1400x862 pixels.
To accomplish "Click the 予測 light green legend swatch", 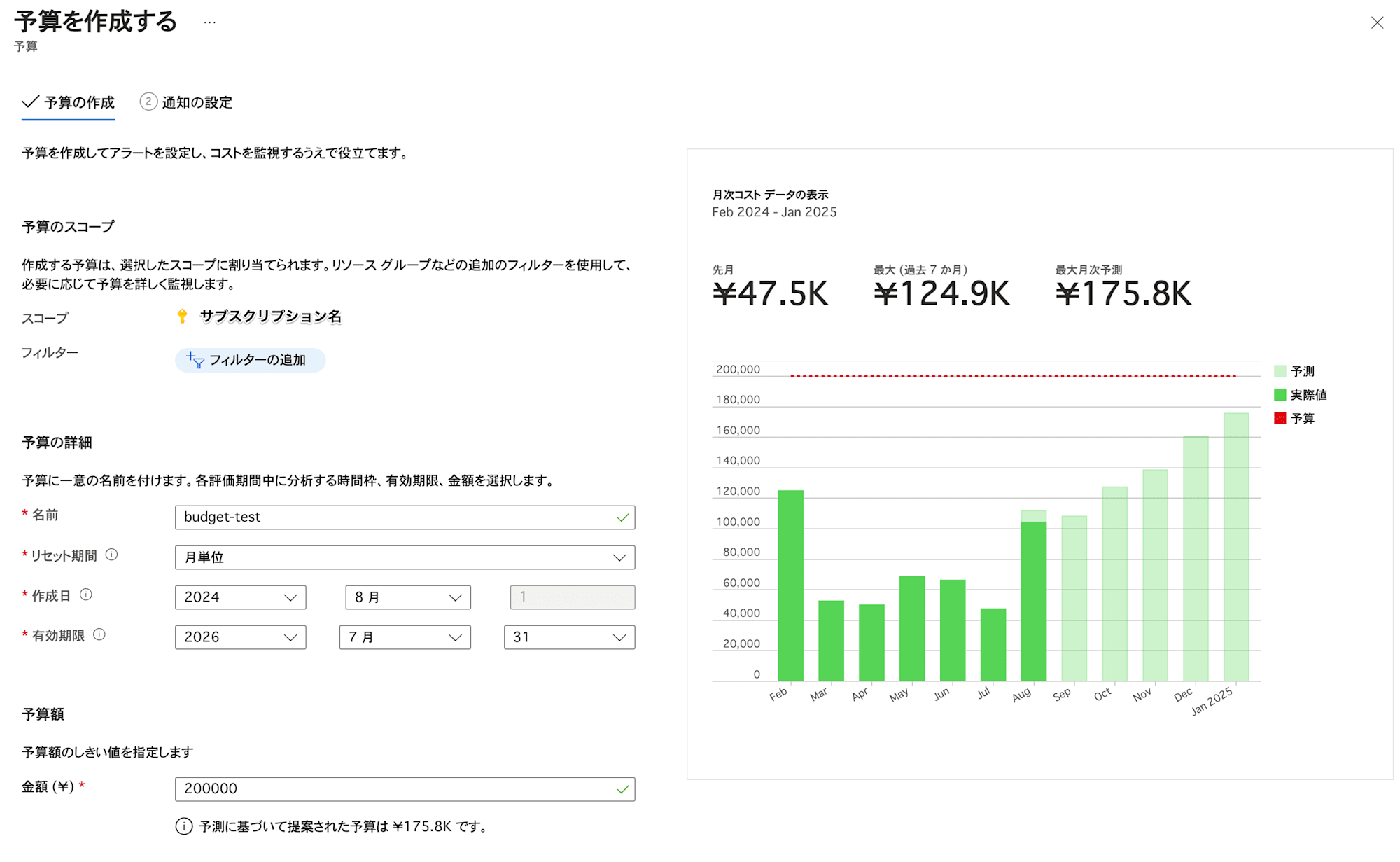I will [1280, 371].
